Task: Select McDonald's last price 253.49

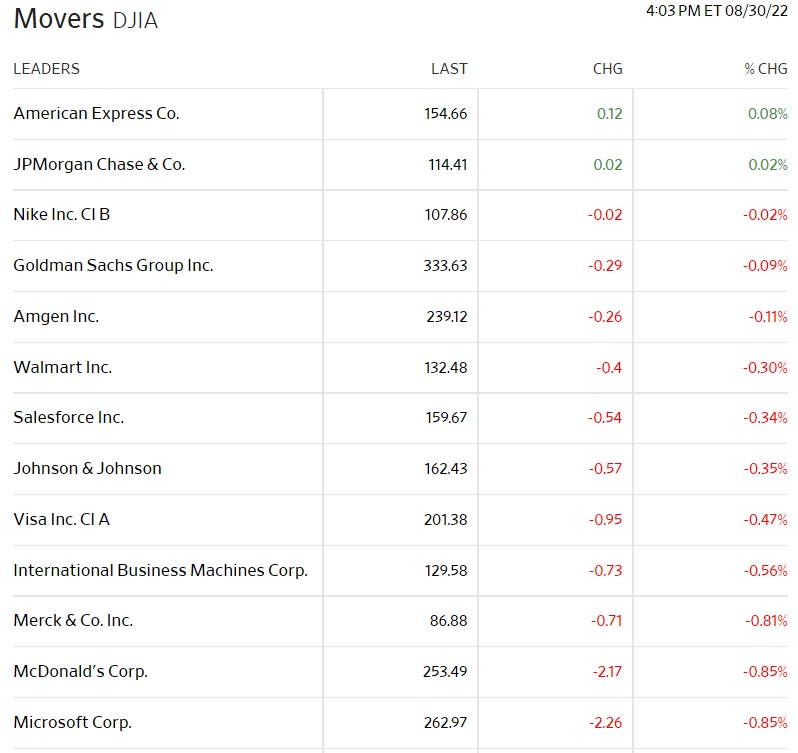Action: [x=445, y=672]
